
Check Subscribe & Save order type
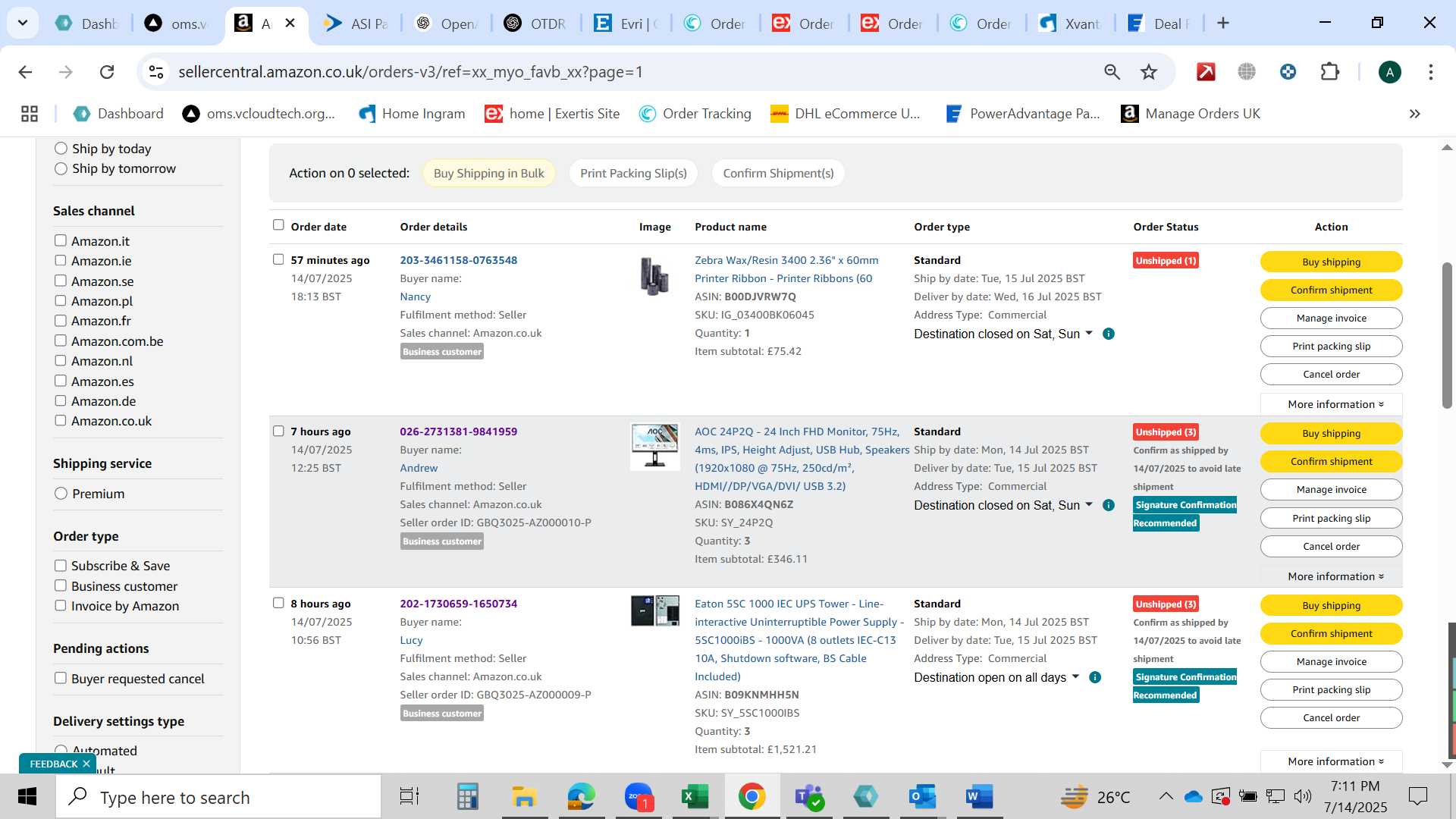point(60,565)
